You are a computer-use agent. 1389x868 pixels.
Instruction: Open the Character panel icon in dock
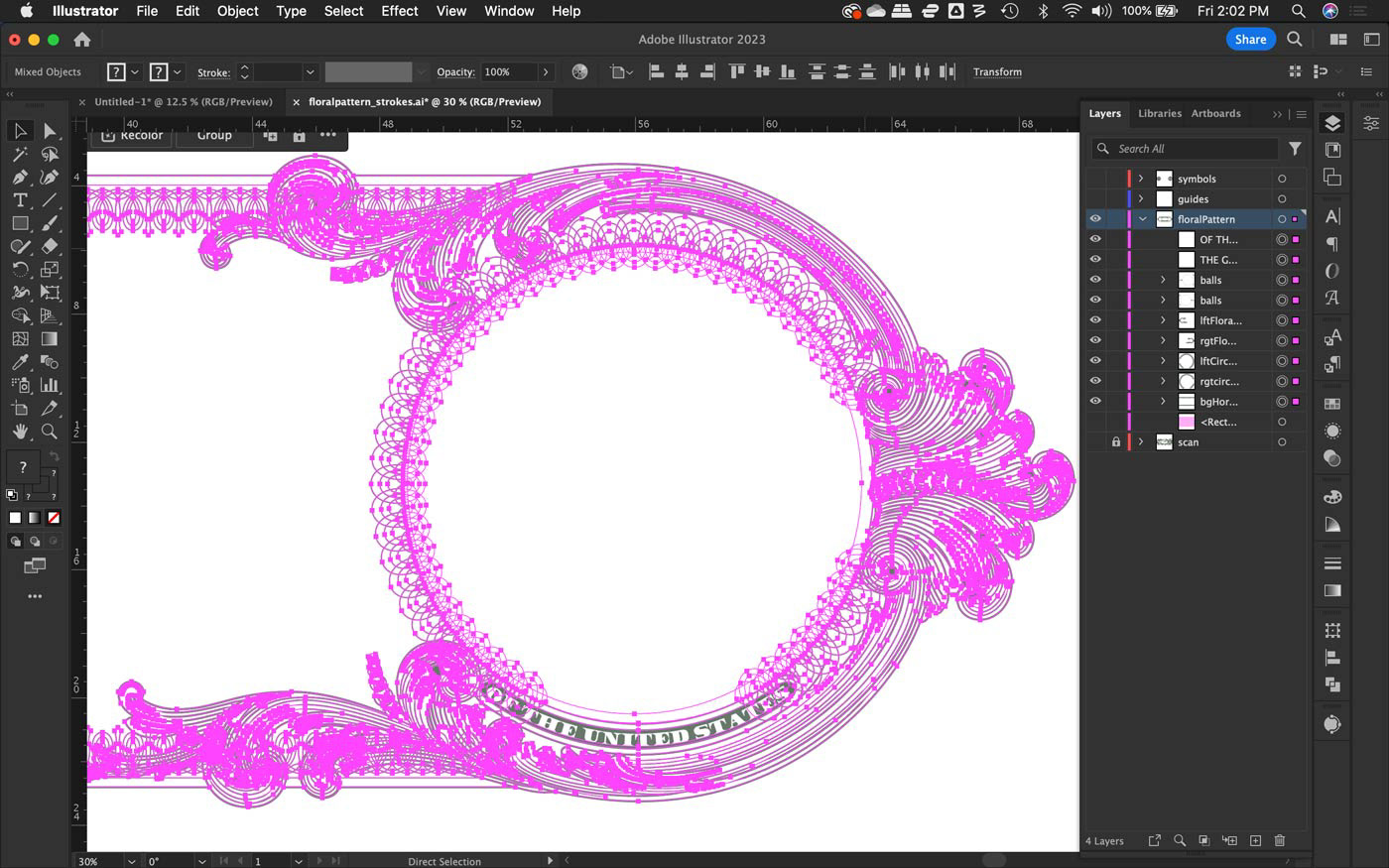tap(1332, 216)
